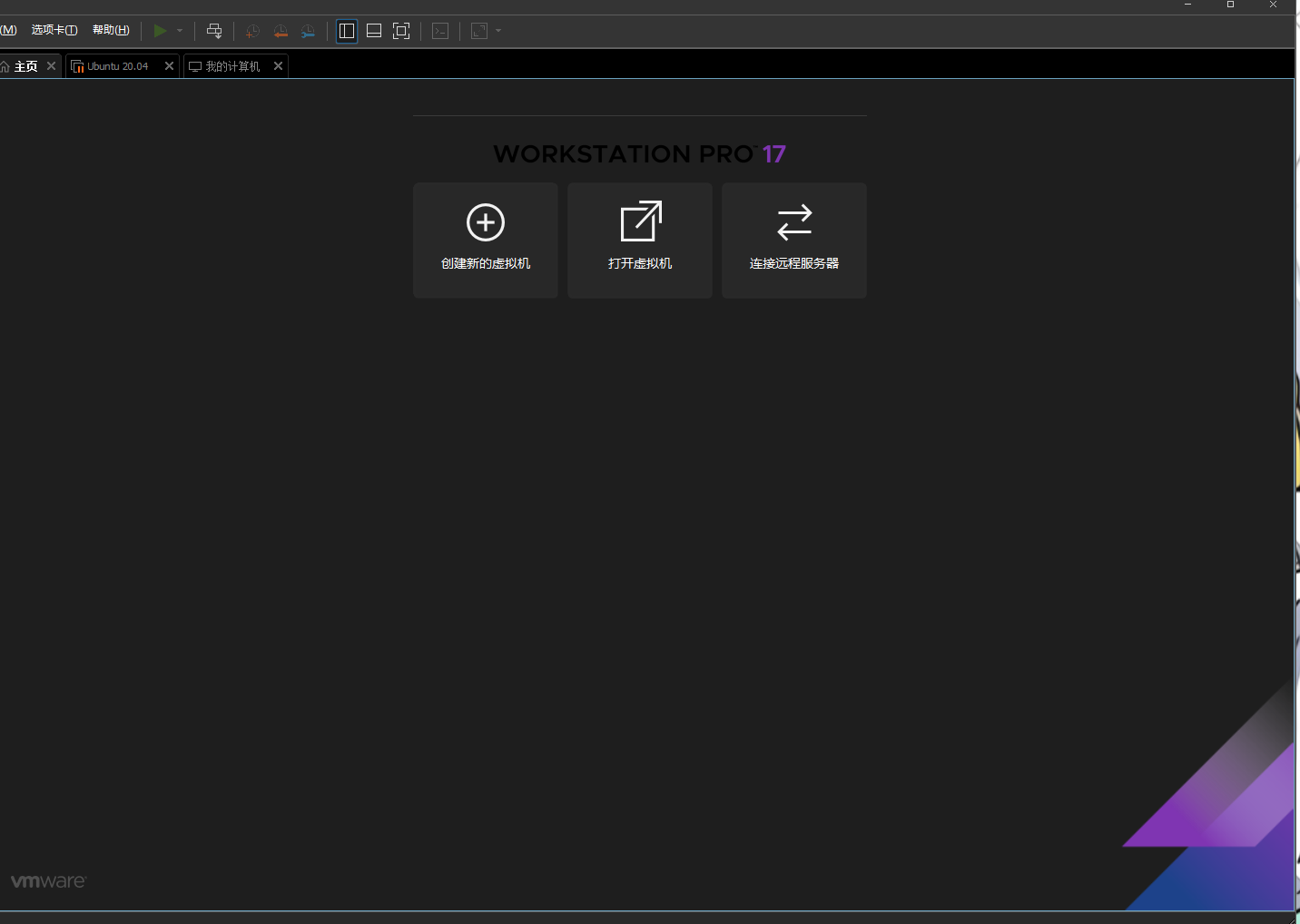The width and height of the screenshot is (1300, 924).
Task: Toggle the library sidebar panel view
Action: (x=347, y=31)
